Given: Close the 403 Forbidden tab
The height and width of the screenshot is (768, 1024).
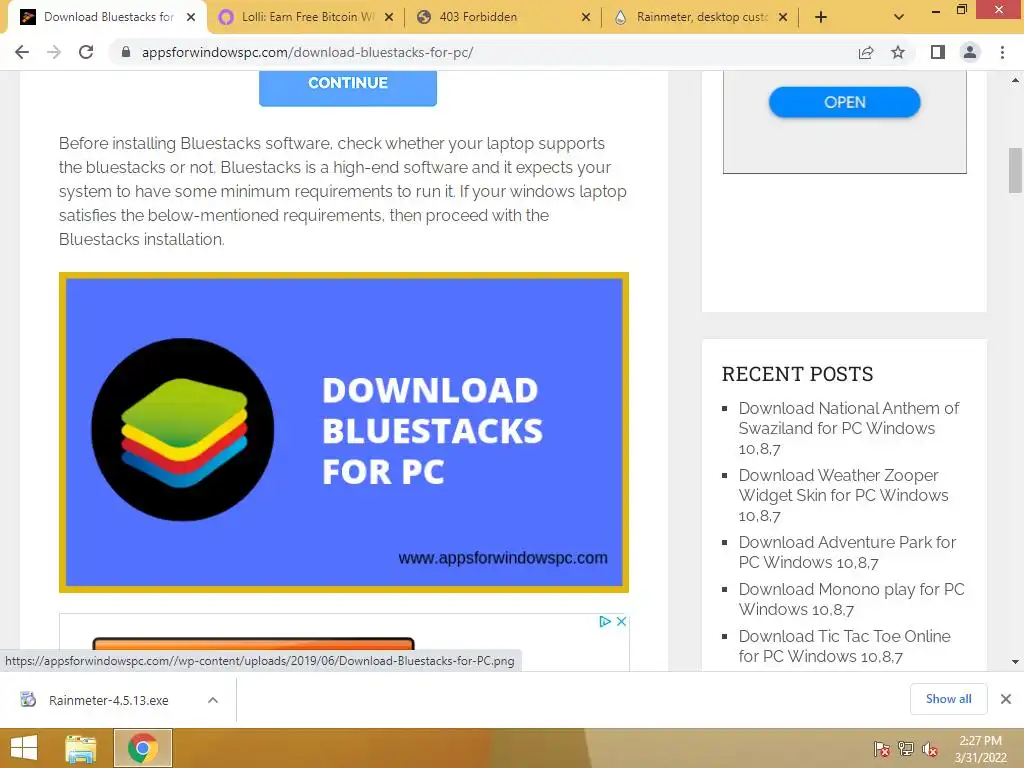Looking at the screenshot, I should [x=586, y=18].
